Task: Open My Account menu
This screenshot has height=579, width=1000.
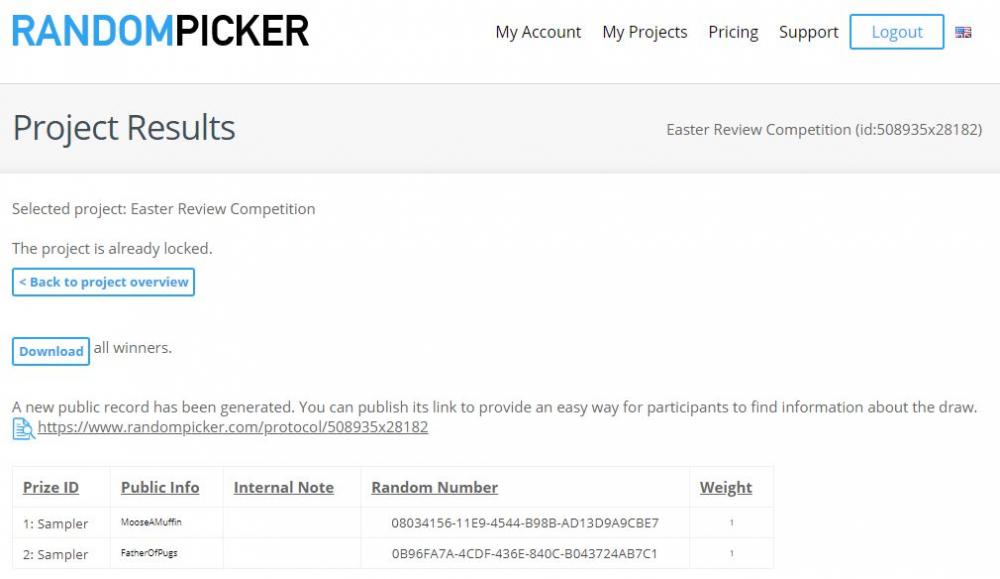Action: pos(538,32)
